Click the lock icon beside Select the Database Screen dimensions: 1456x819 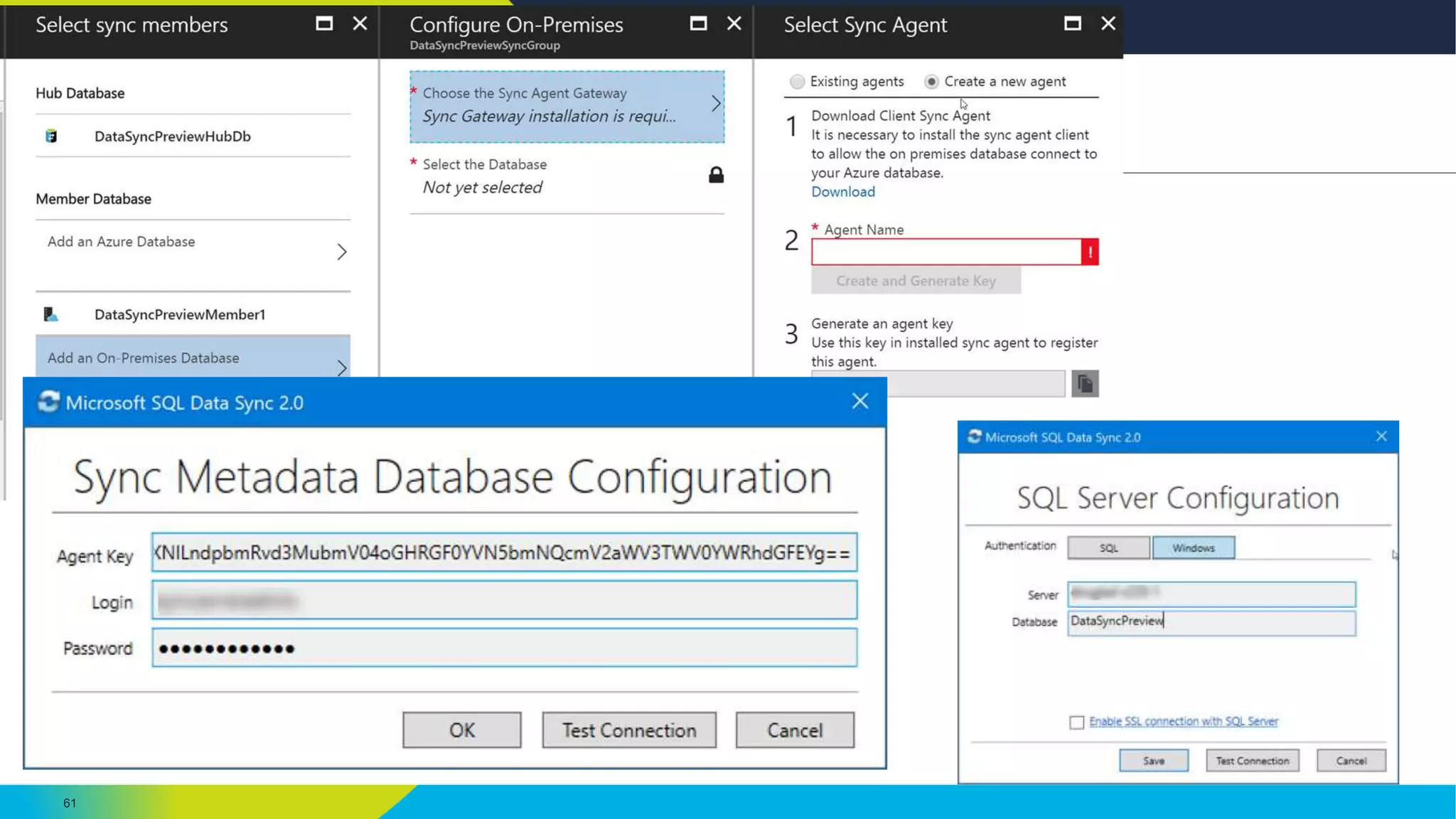(x=716, y=175)
